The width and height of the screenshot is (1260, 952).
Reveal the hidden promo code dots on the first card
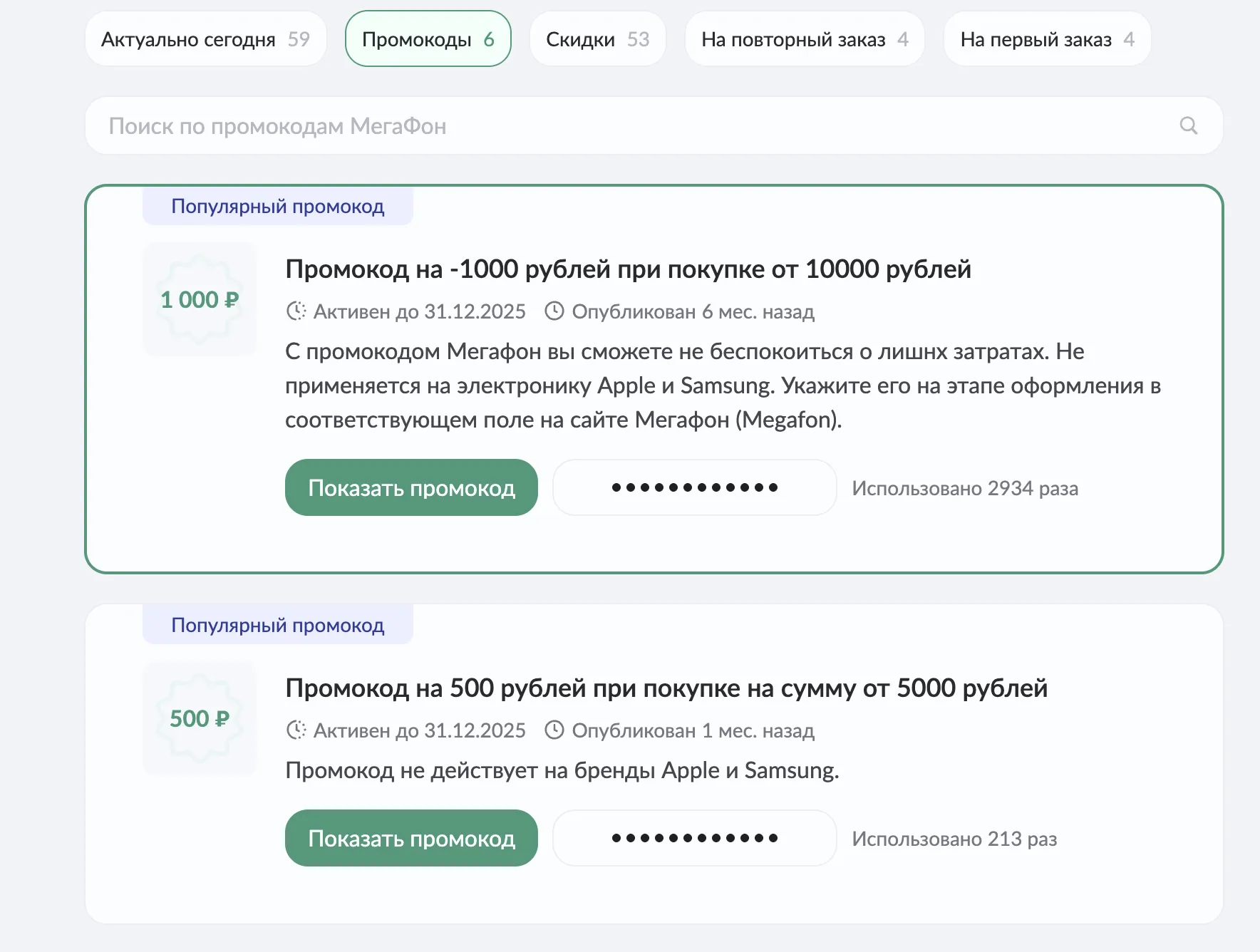694,487
